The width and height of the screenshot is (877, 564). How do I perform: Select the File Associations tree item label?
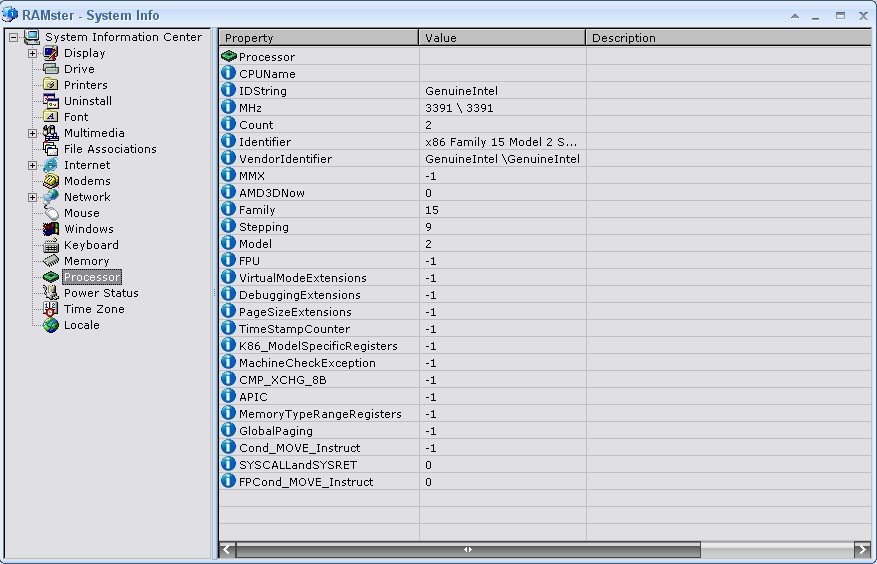pos(110,149)
